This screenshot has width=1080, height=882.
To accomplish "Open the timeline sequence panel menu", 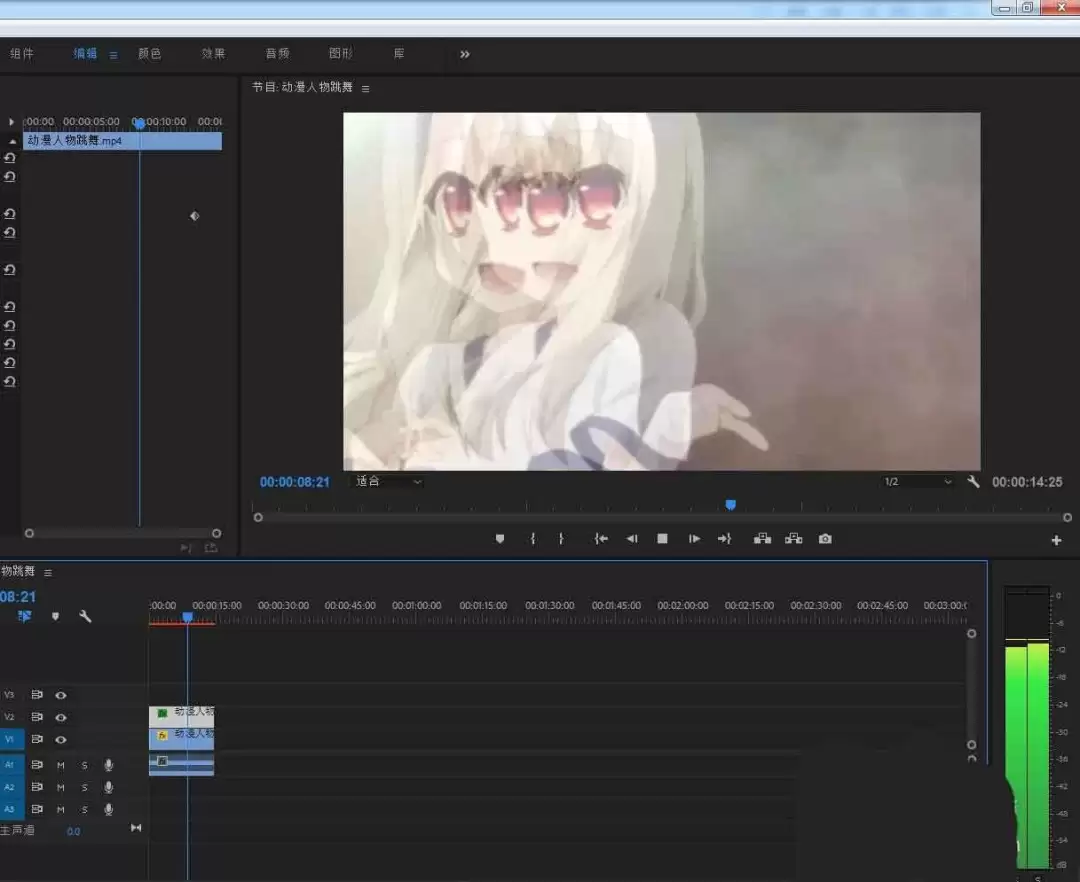I will tap(48, 573).
